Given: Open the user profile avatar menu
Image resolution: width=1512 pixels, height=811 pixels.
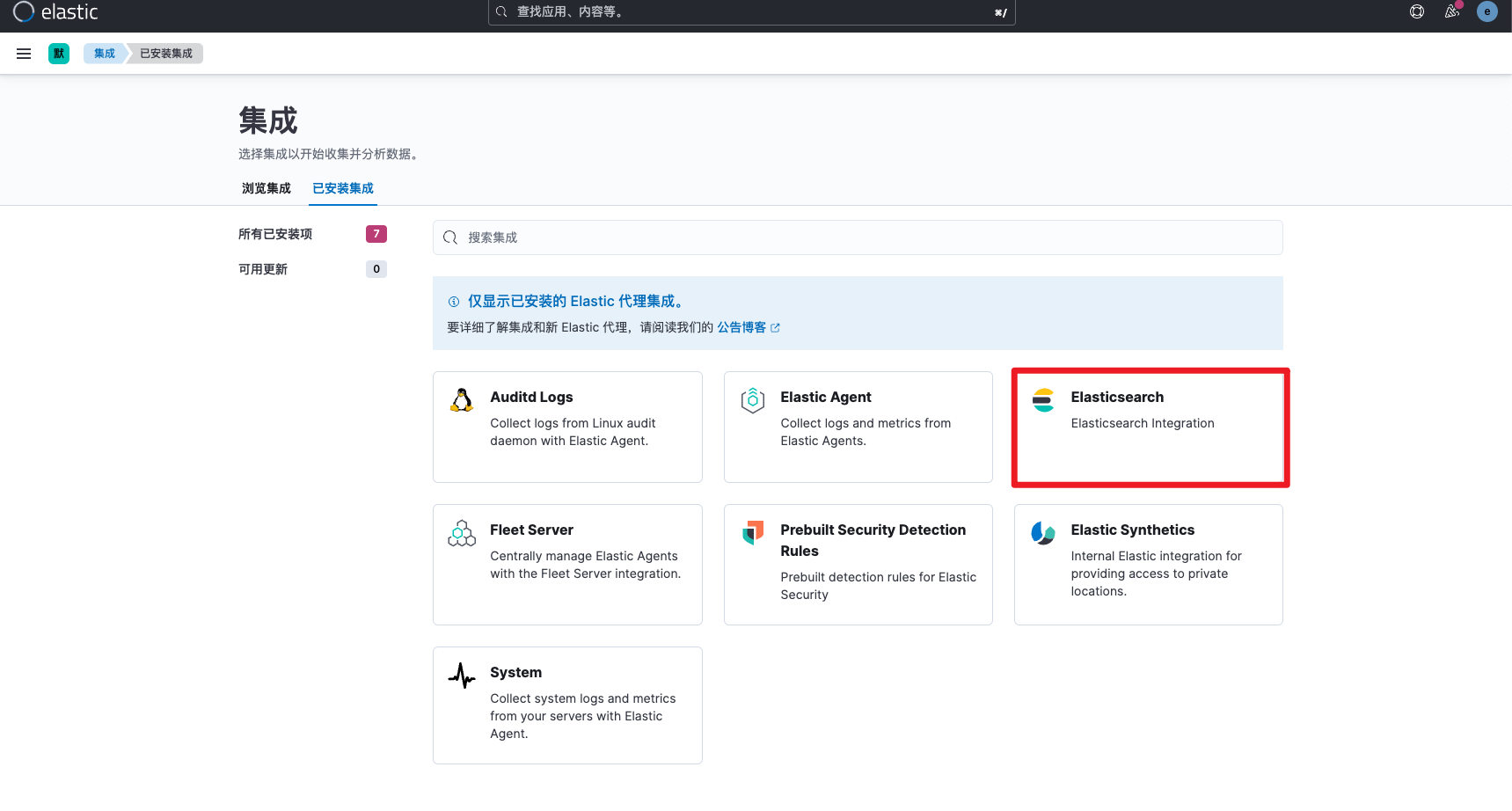Looking at the screenshot, I should pos(1487,11).
